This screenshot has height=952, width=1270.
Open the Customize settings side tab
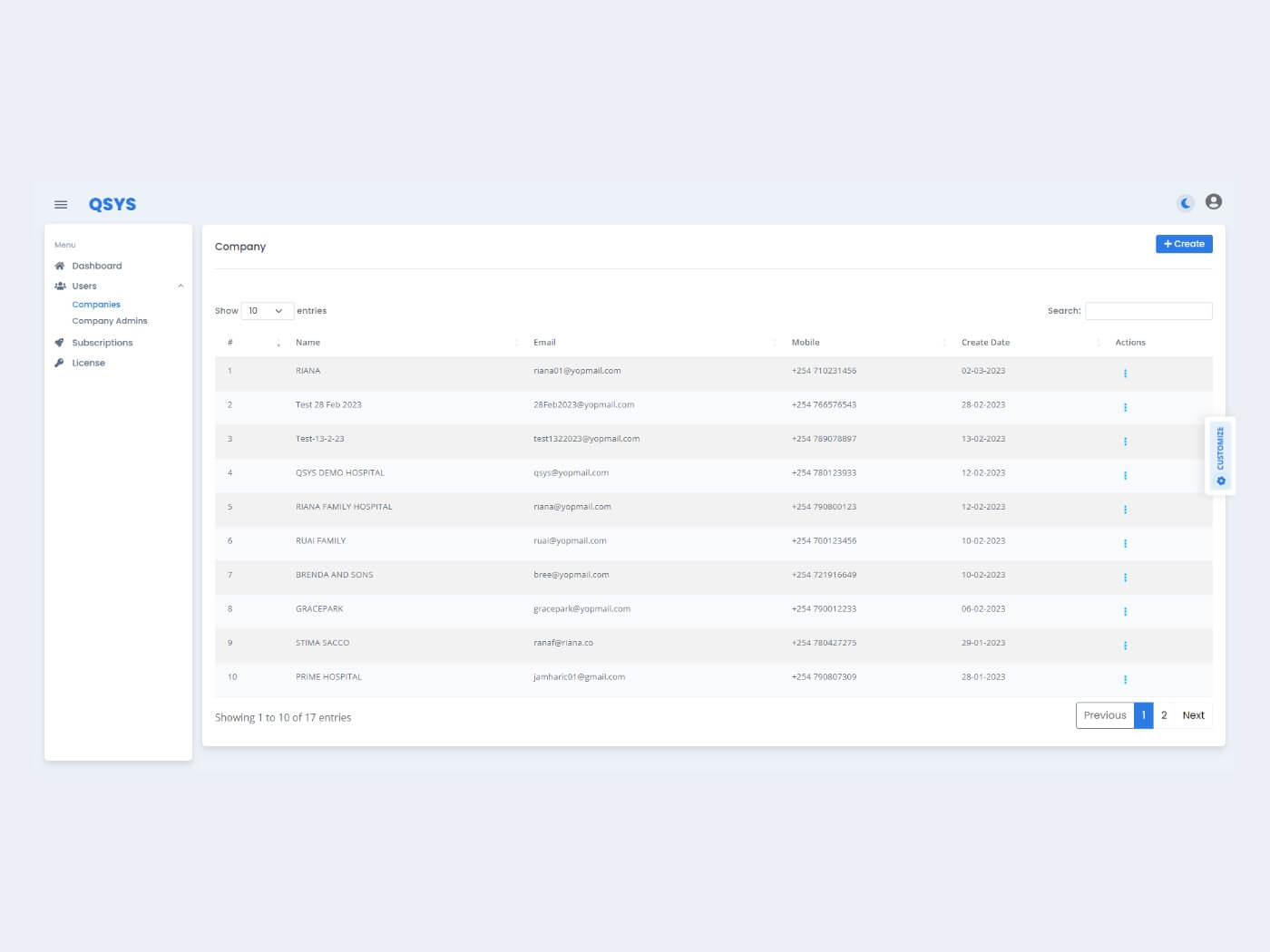(x=1220, y=456)
